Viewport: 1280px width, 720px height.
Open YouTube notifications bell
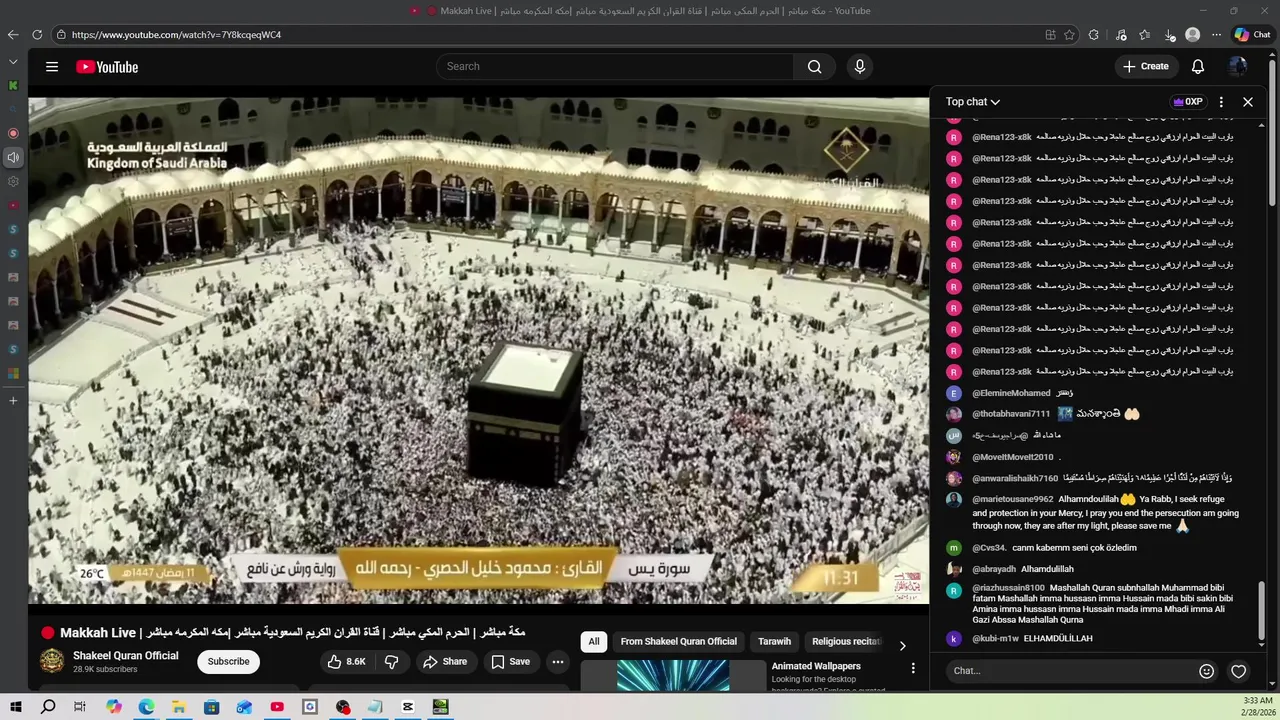[x=1197, y=67]
